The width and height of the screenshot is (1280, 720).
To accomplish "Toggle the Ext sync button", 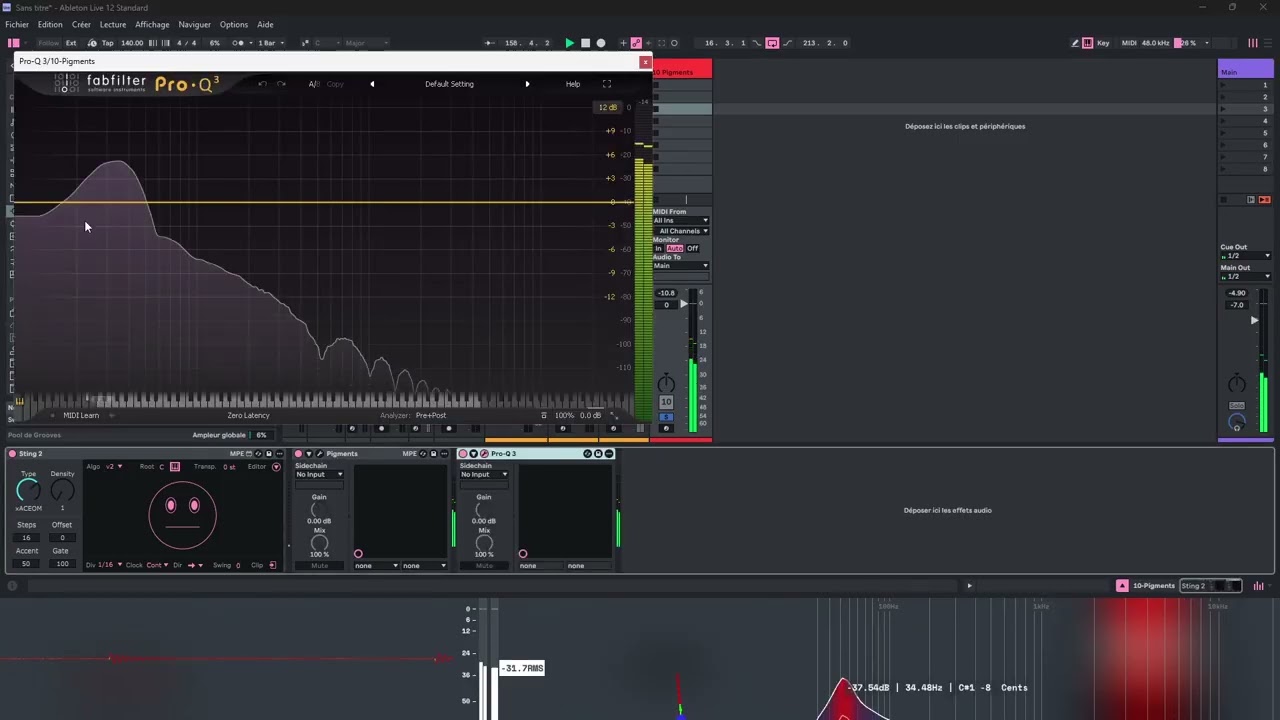I will pyautogui.click(x=71, y=43).
